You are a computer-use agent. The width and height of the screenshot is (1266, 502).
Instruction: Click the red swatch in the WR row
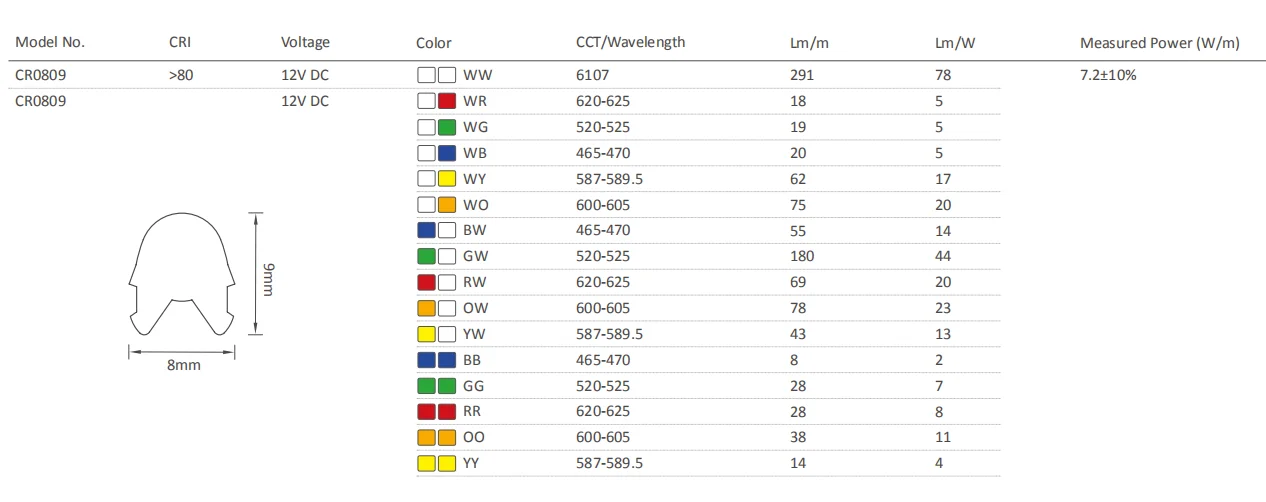pyautogui.click(x=447, y=101)
